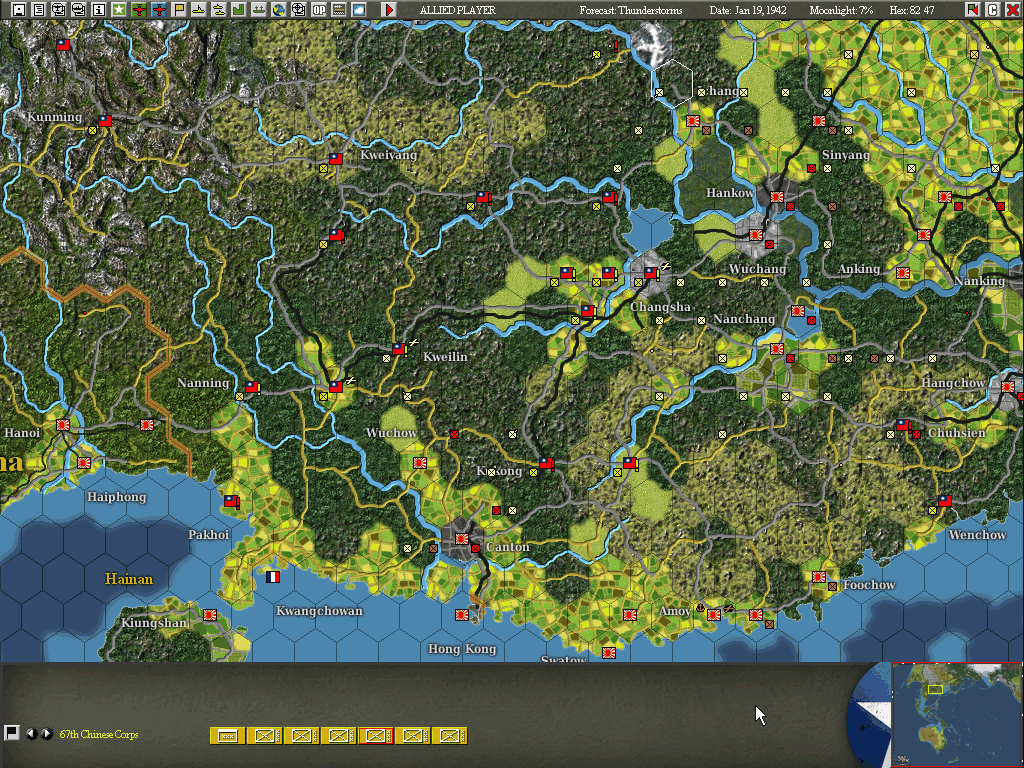This screenshot has height=768, width=1024.
Task: Click the Japanese flag at Hankow
Action: 776,197
